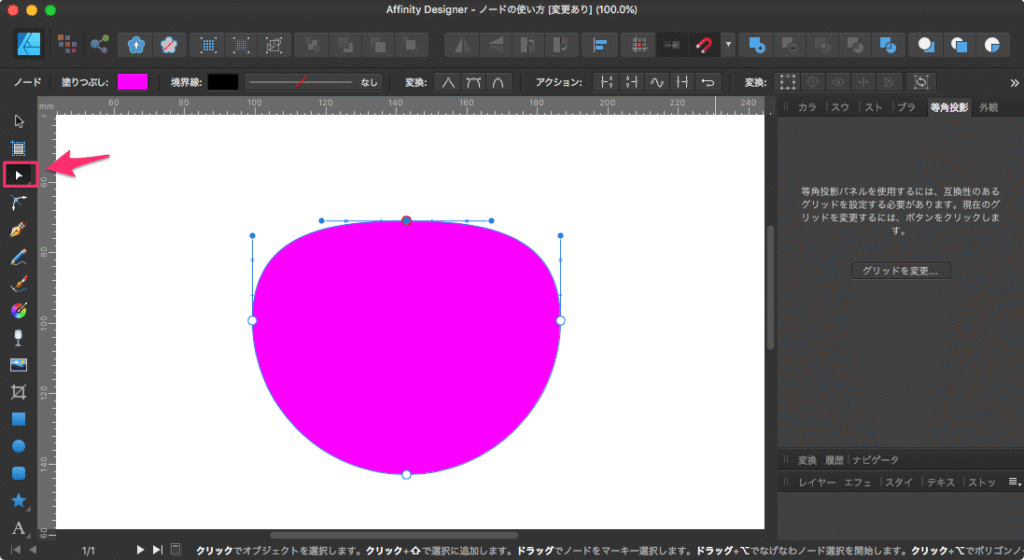
Task: Click the top node on the shape
Action: pyautogui.click(x=406, y=220)
